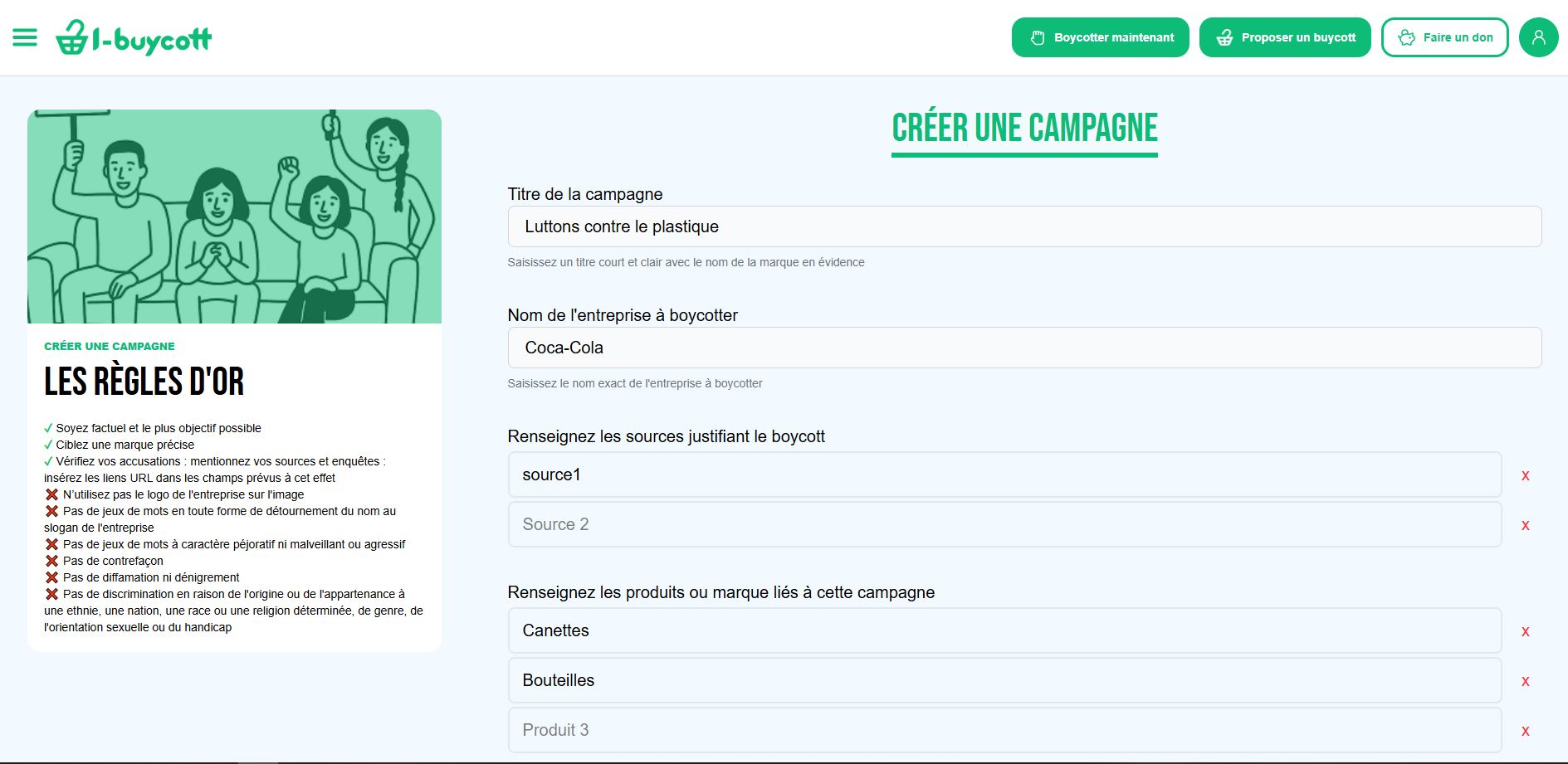Click the Proposer un buycott button

pyautogui.click(x=1284, y=37)
